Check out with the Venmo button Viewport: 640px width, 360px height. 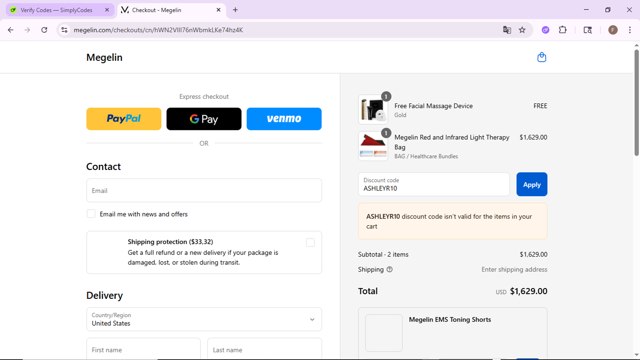[284, 119]
